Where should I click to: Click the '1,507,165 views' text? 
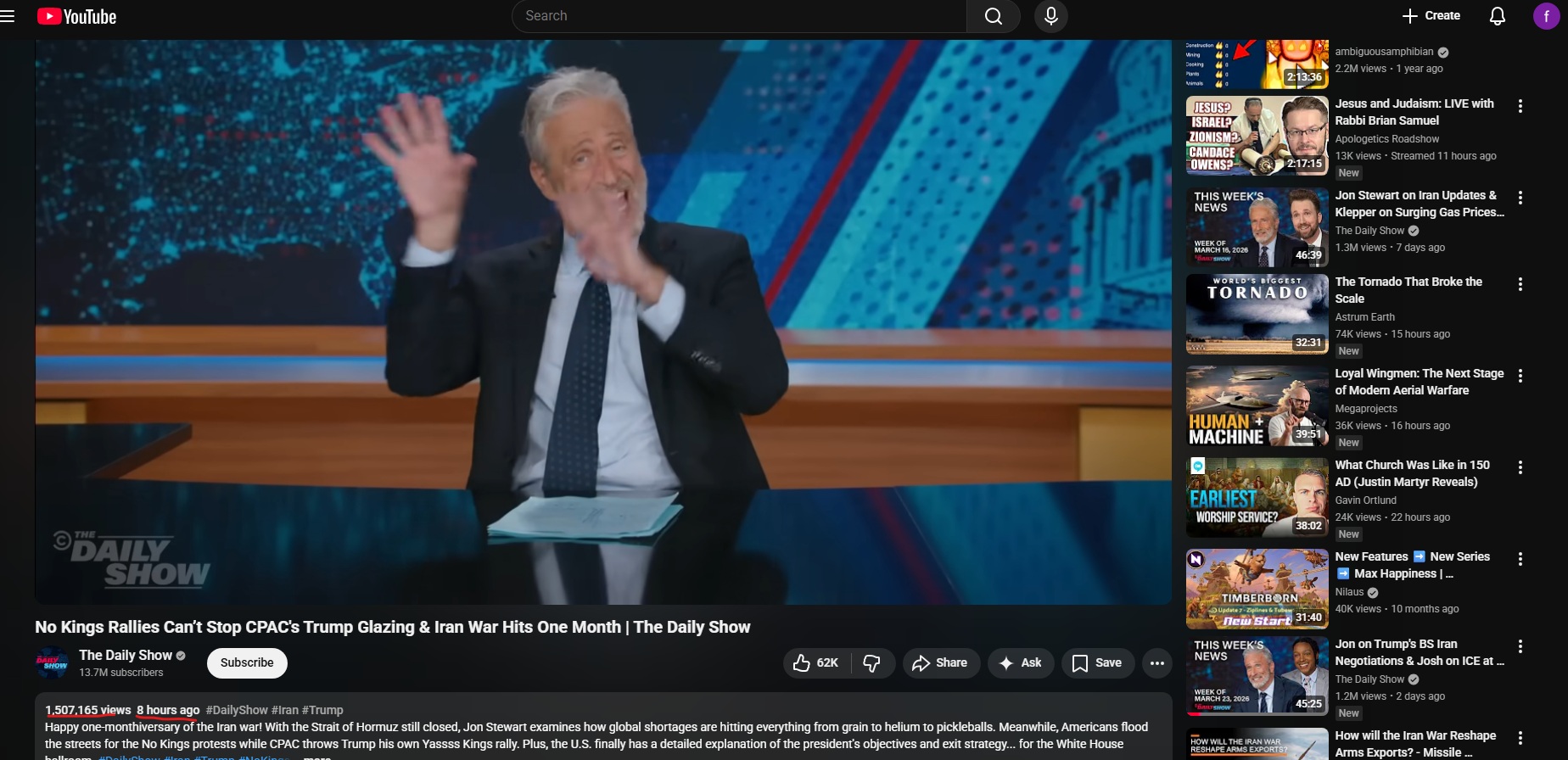coord(88,710)
